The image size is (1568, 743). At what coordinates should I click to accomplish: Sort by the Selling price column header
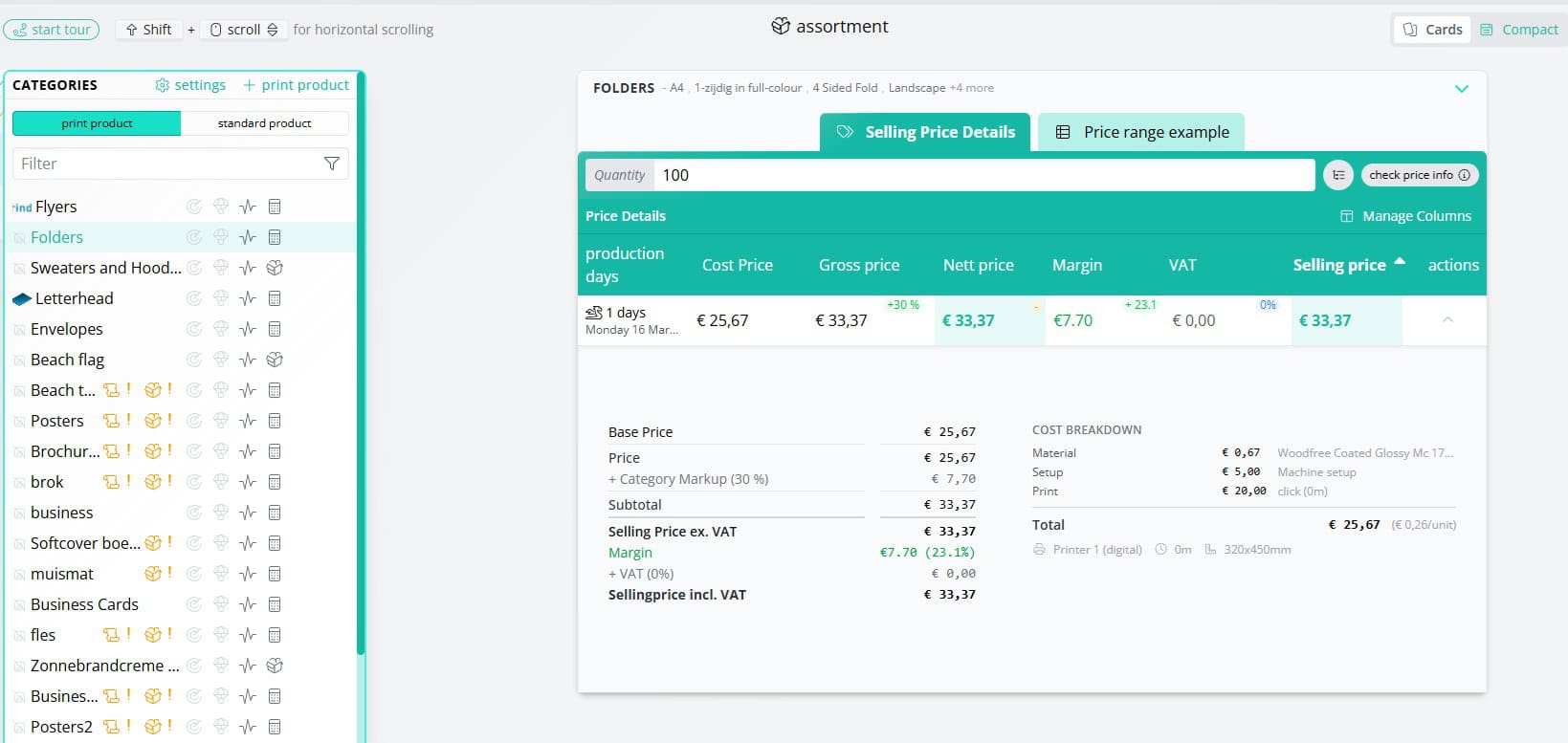(1339, 265)
